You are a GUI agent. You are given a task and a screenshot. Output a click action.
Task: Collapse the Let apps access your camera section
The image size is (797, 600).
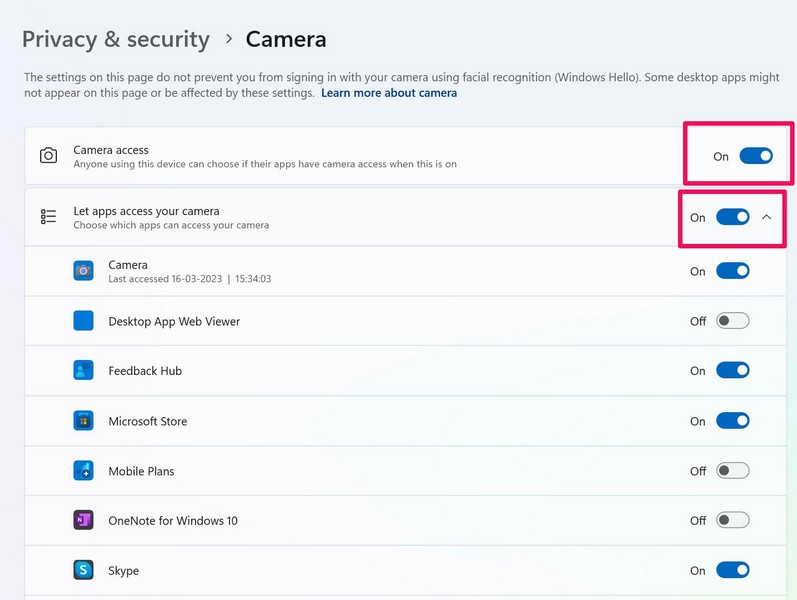767,217
